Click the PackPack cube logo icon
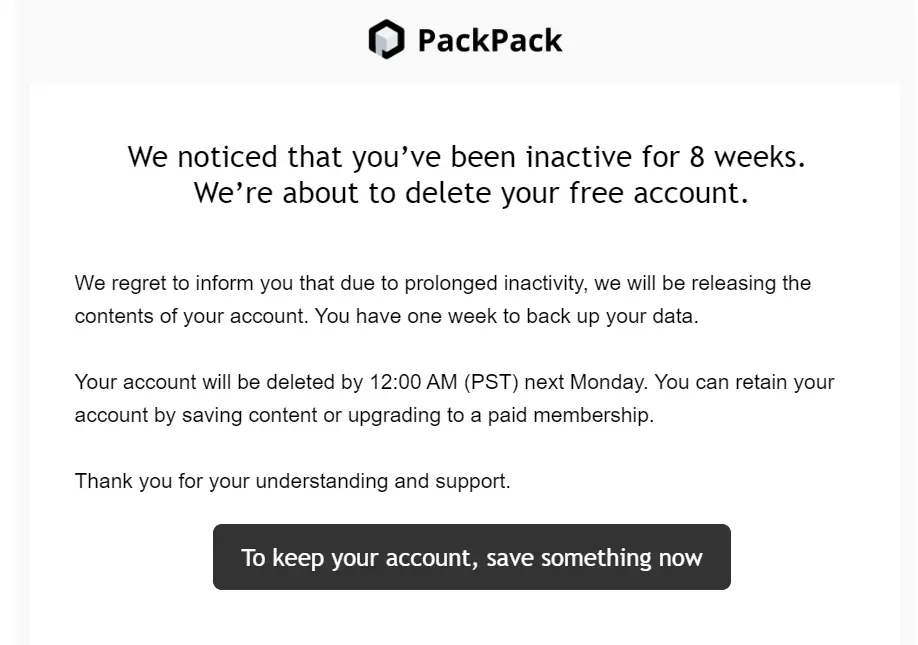Viewport: 918px width, 645px height. [x=386, y=40]
